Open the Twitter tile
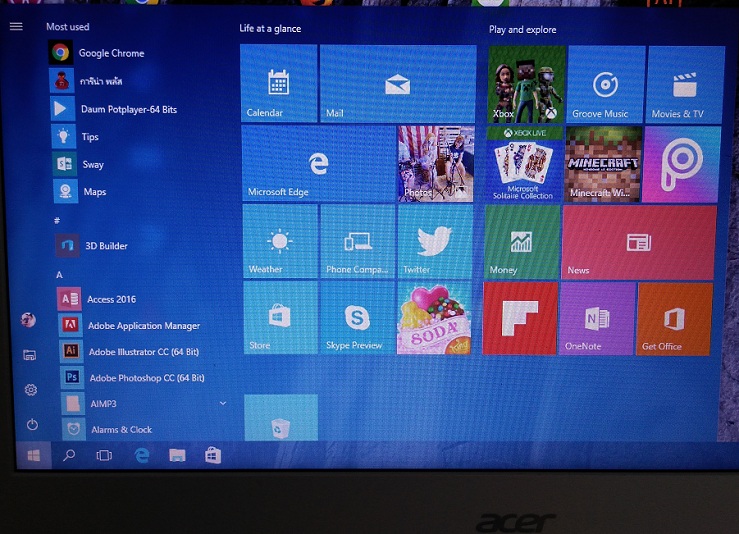The height and width of the screenshot is (534, 739). point(435,242)
